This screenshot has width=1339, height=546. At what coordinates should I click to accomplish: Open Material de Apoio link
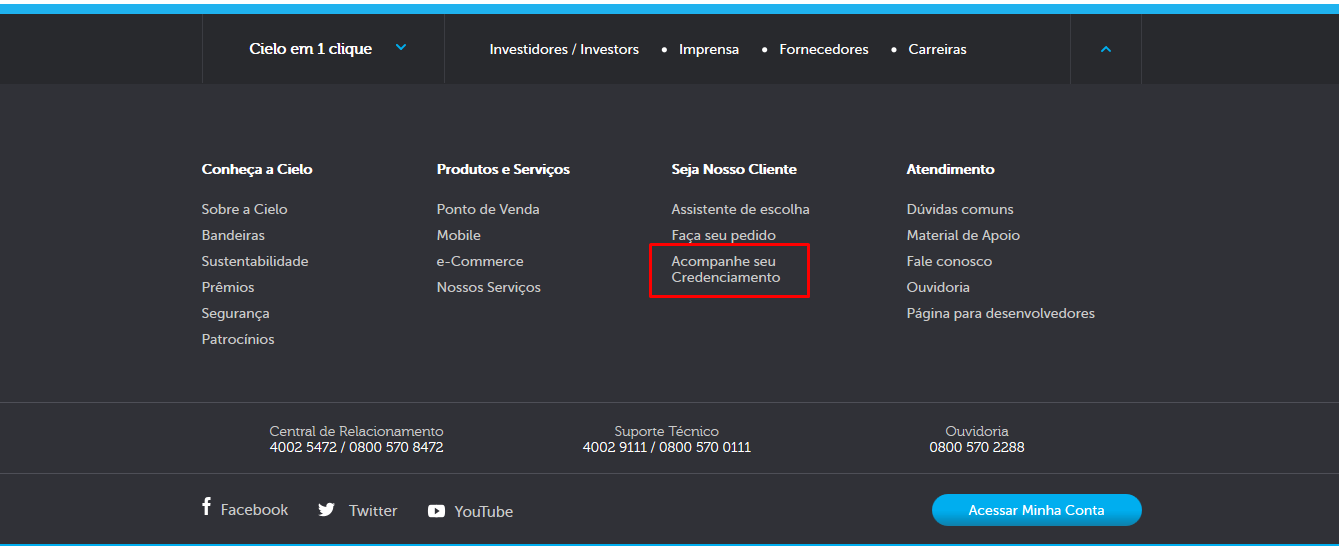(x=963, y=235)
